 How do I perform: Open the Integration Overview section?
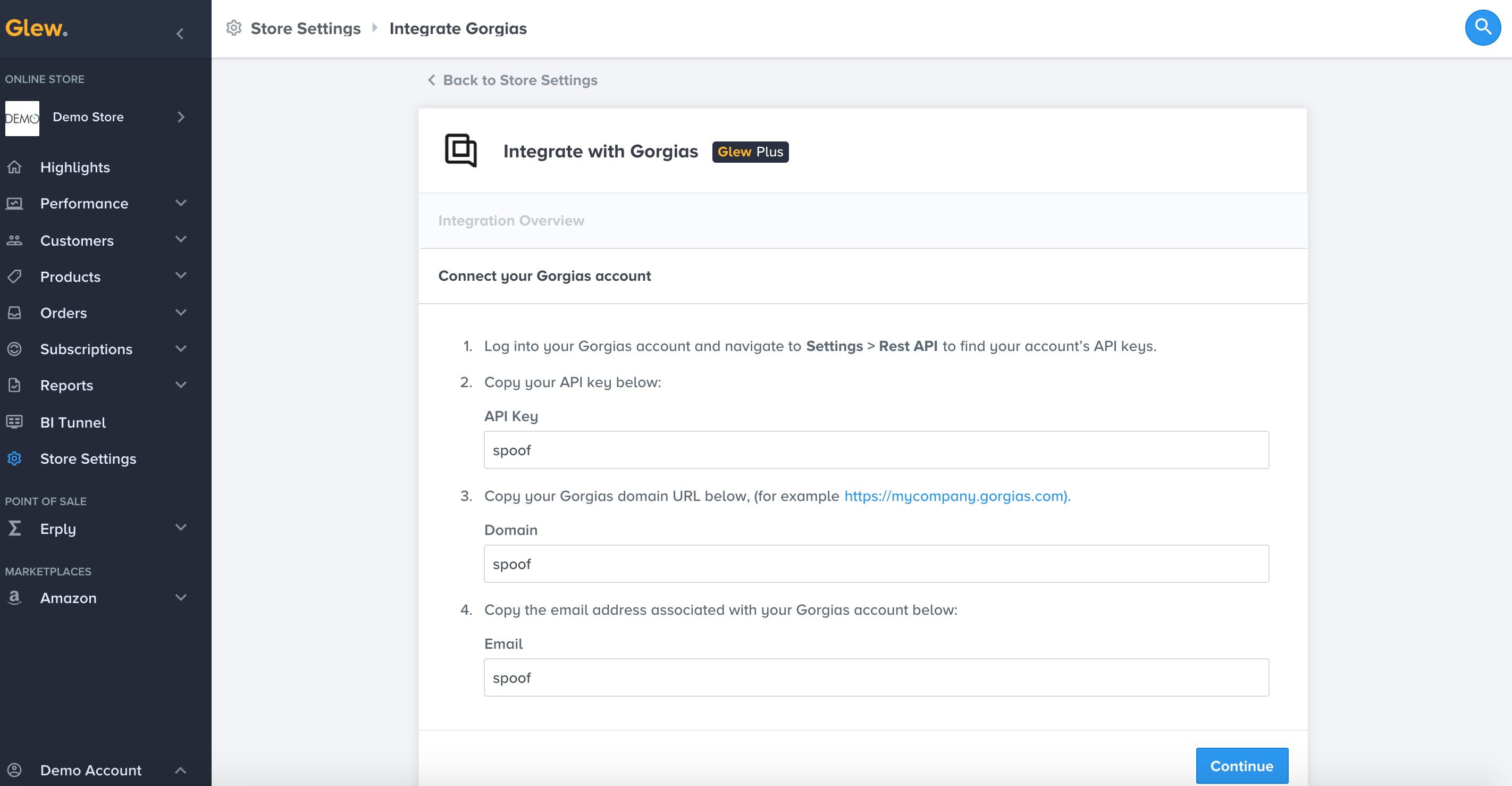tap(863, 221)
